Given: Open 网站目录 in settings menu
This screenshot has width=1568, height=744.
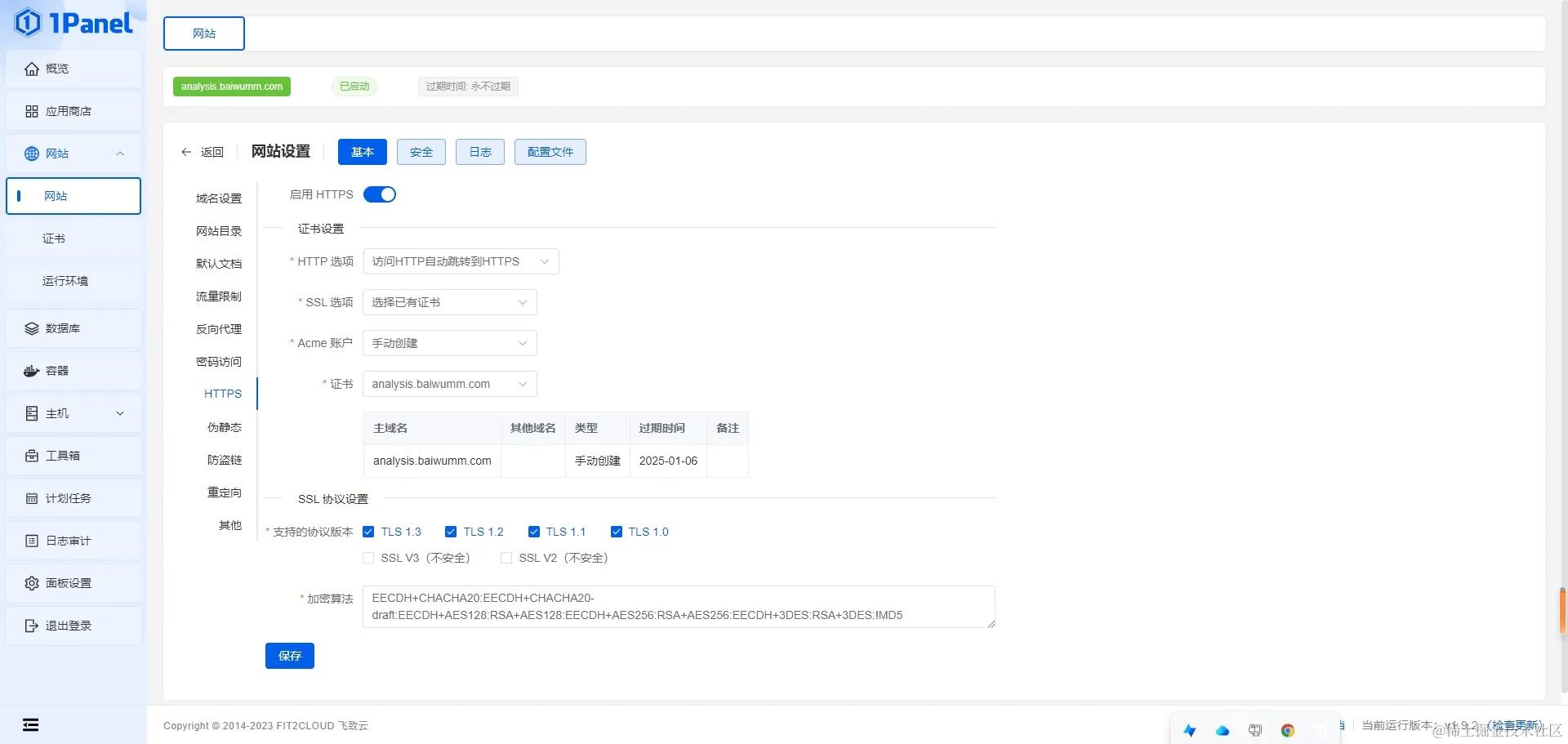Looking at the screenshot, I should (x=219, y=231).
